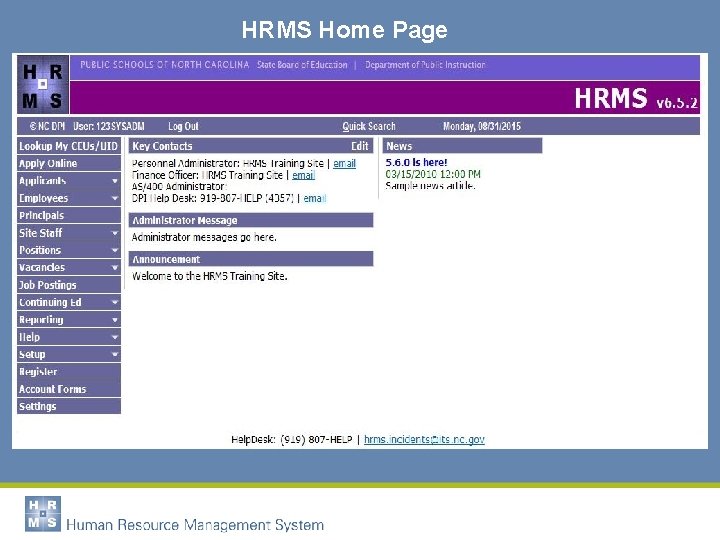The image size is (720, 540).
Task: Click Department of Public Instruction link
Action: click(425, 65)
